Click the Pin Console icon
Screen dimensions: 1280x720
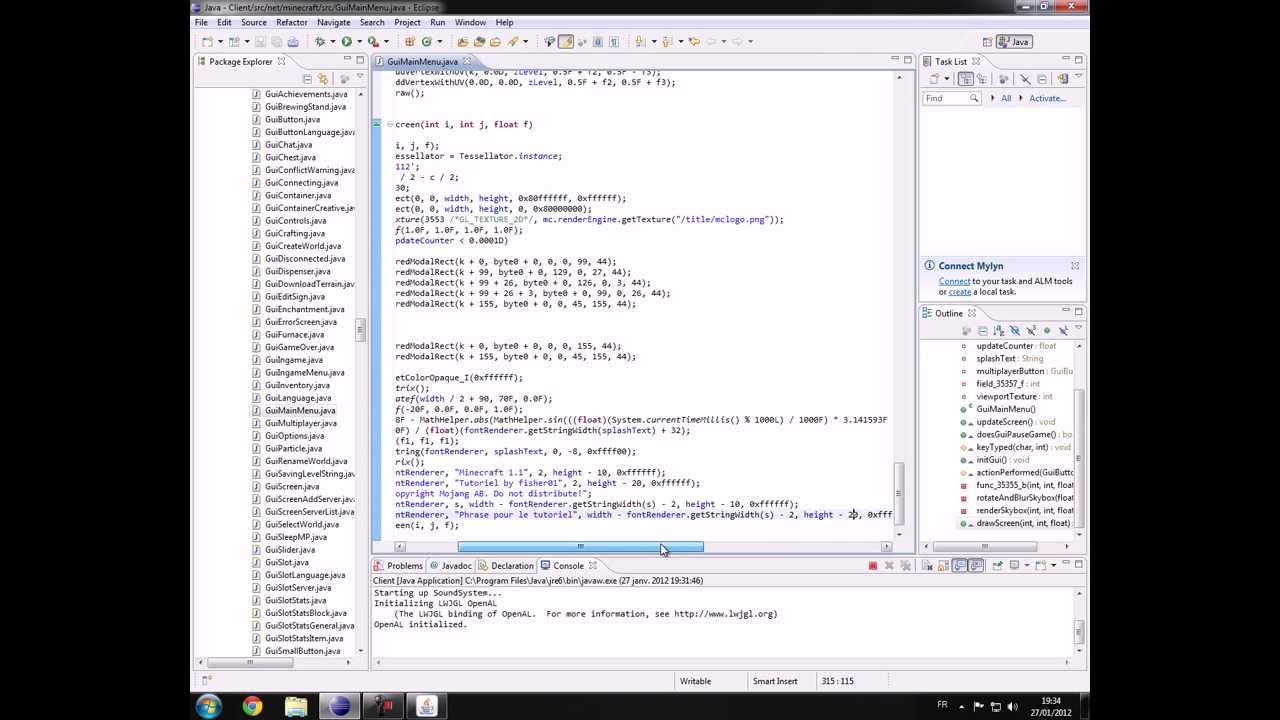coord(997,565)
